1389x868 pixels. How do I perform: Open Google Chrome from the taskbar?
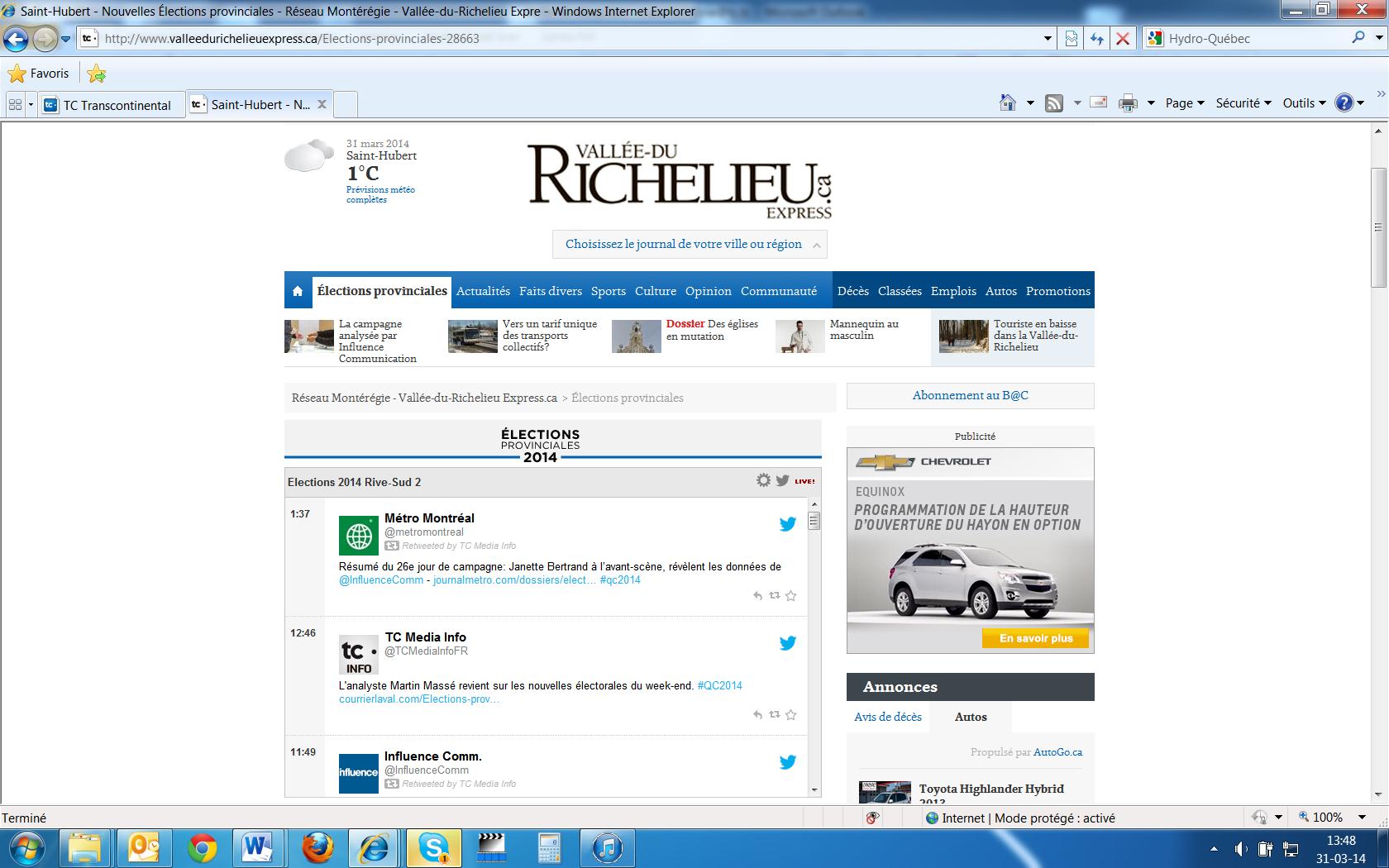click(203, 847)
